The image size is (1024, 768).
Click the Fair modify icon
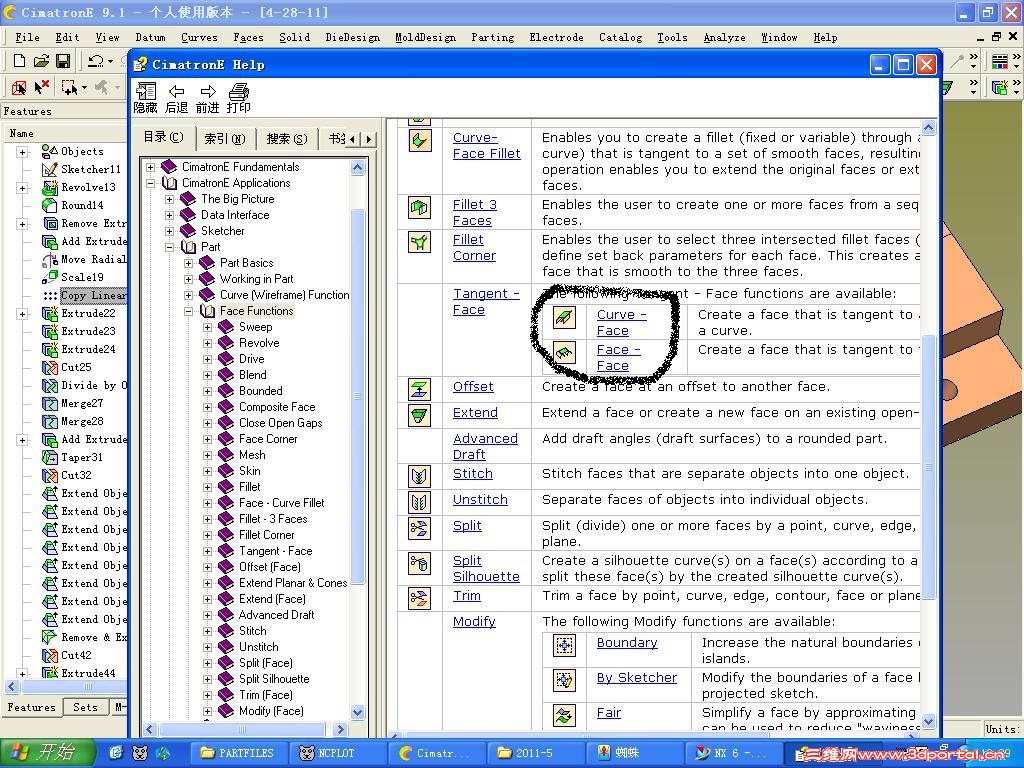[564, 715]
